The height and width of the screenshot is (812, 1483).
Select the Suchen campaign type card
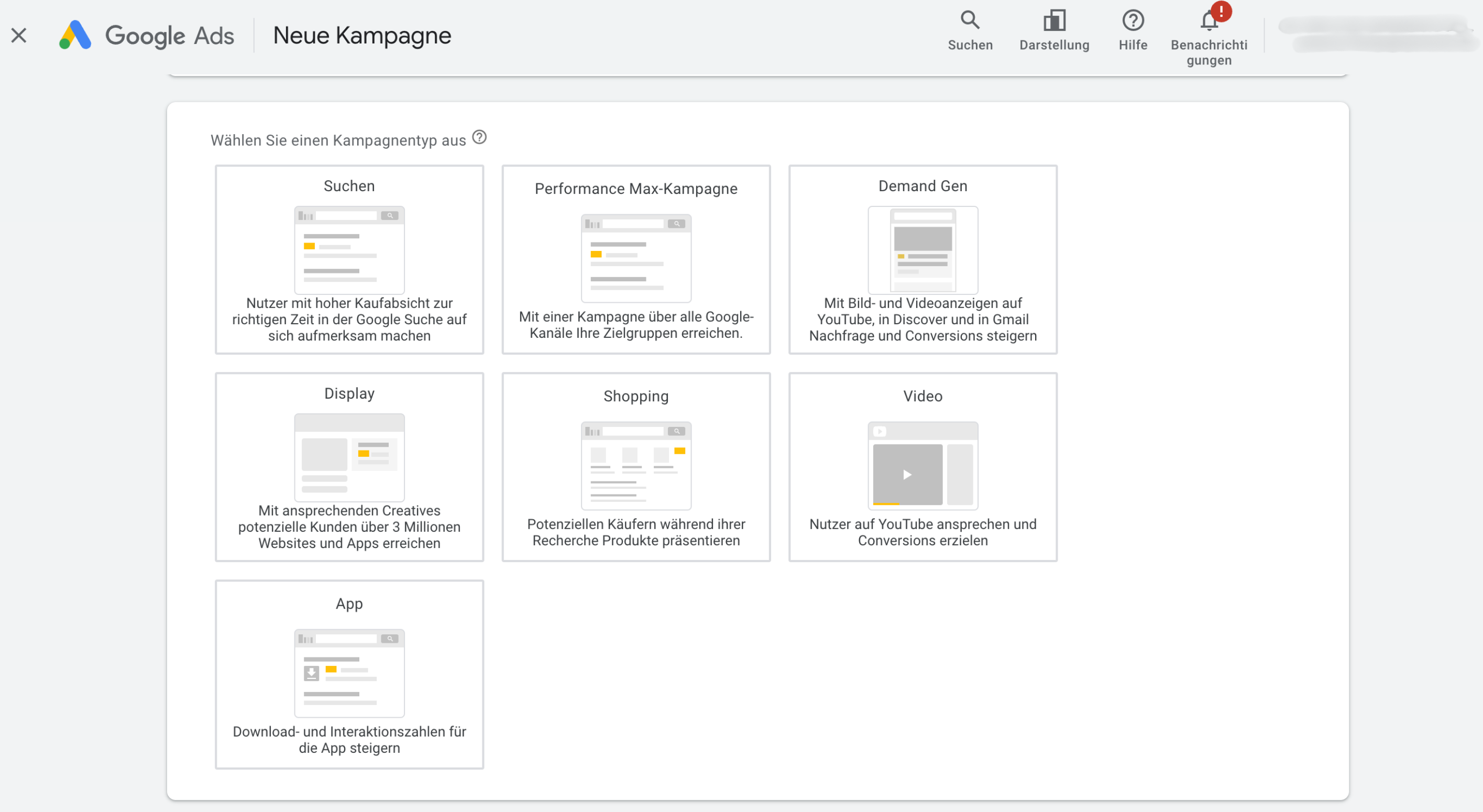[x=349, y=185]
